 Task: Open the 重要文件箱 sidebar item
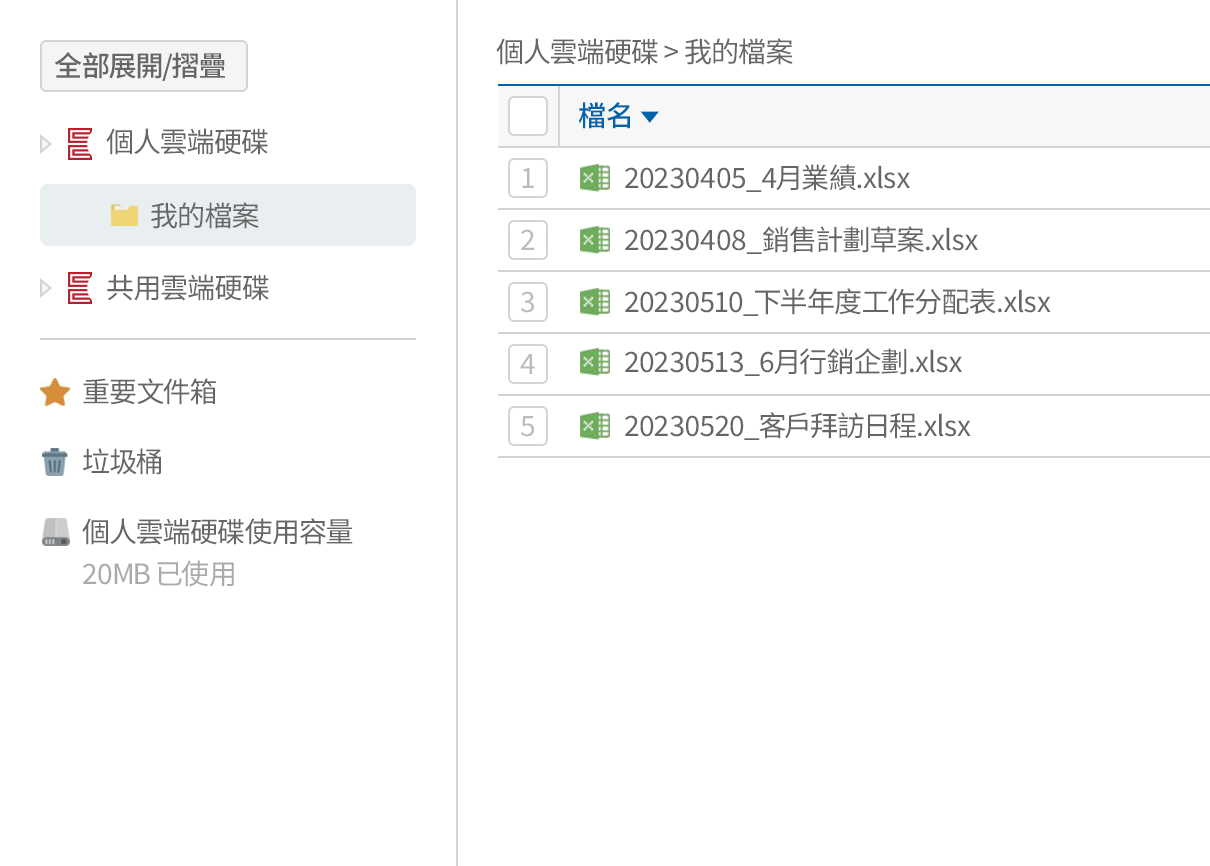pos(150,392)
